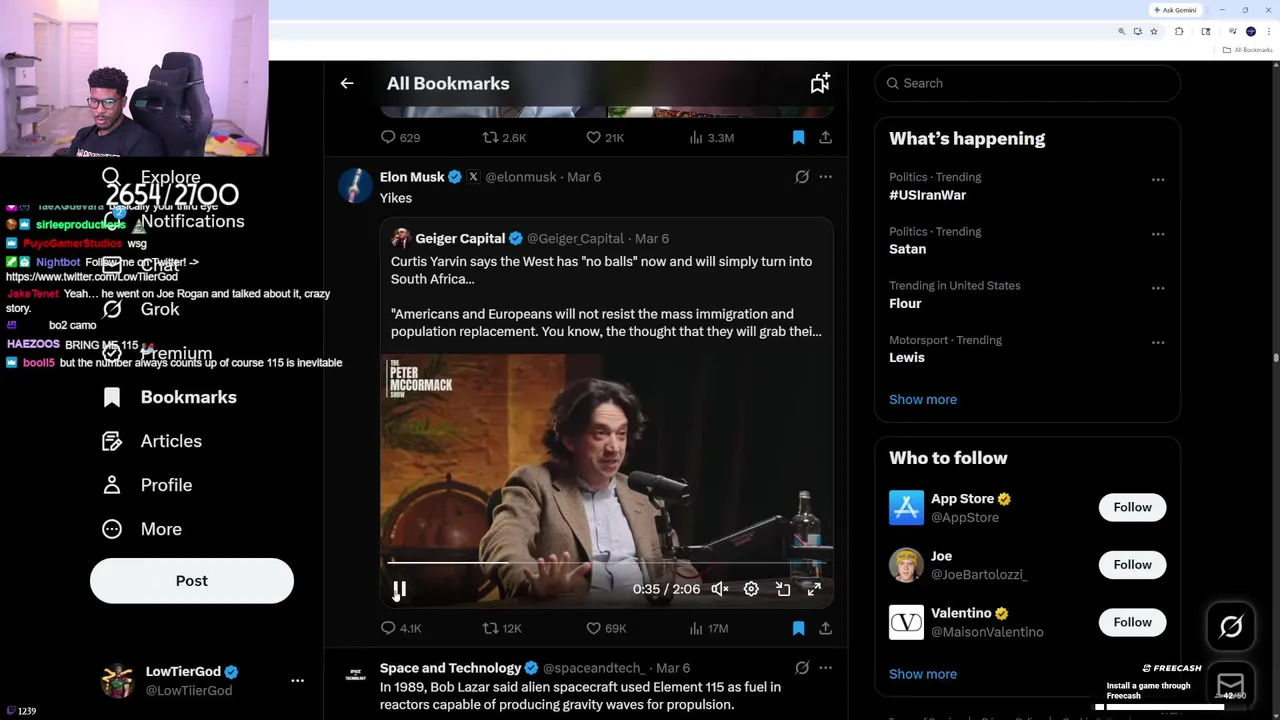Open the App Store profile avatar

point(906,507)
